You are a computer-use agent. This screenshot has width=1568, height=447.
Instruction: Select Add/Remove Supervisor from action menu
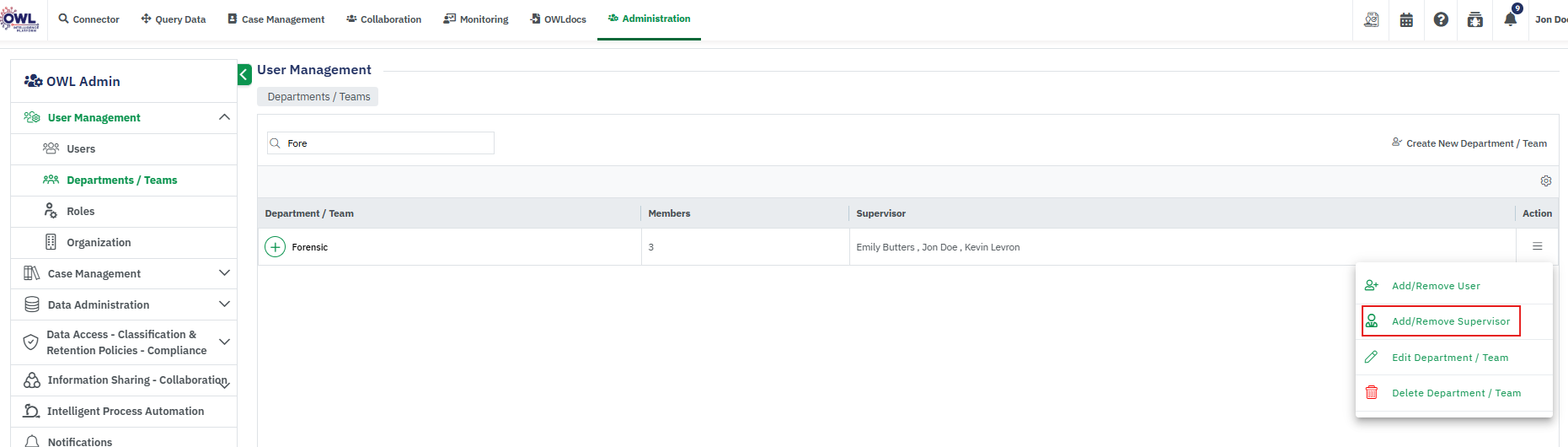(x=1450, y=321)
